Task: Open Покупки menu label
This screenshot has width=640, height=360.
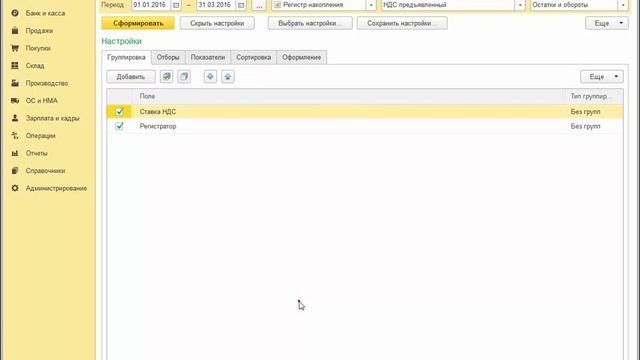Action: 38,48
